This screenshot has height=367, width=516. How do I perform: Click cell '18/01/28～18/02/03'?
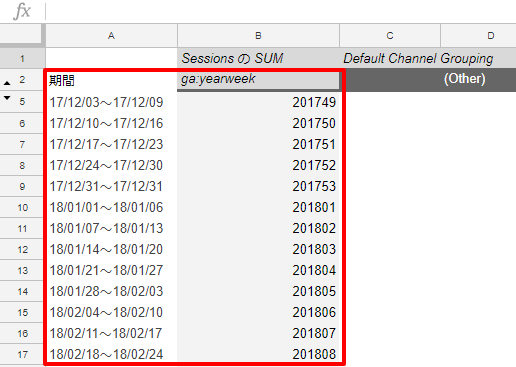pos(111,291)
